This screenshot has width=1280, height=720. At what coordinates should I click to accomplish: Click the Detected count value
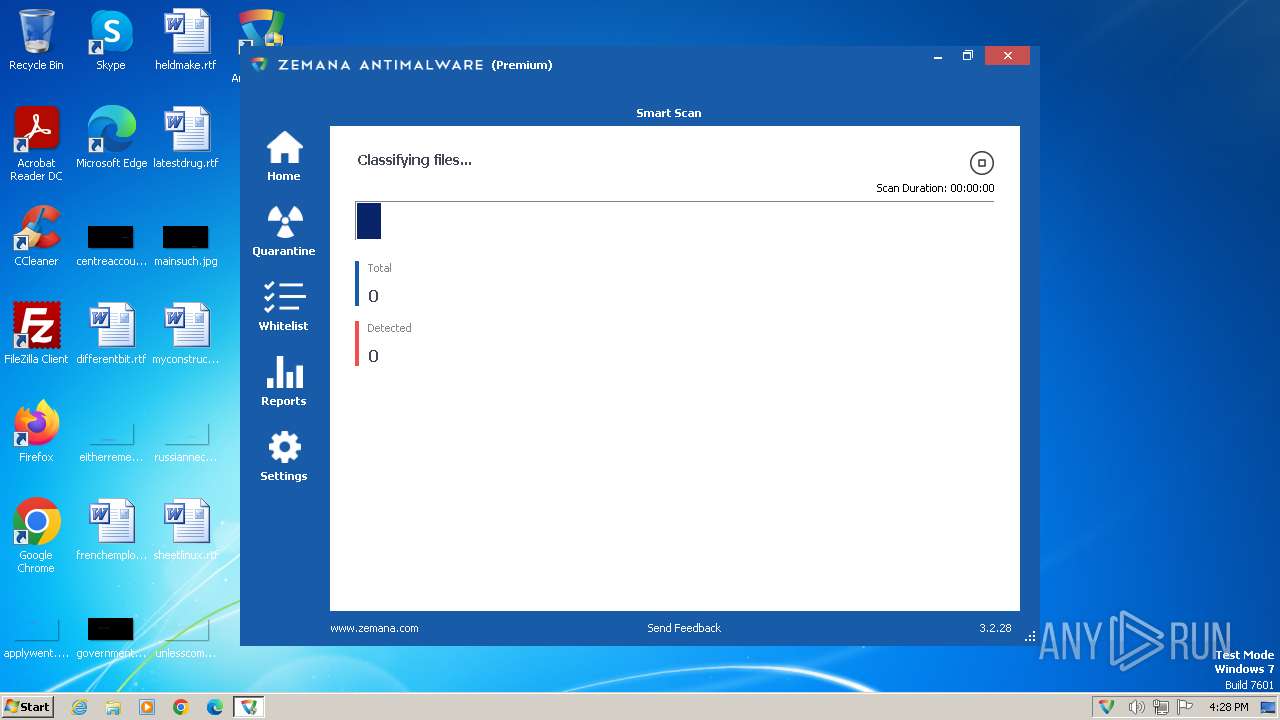coord(373,356)
